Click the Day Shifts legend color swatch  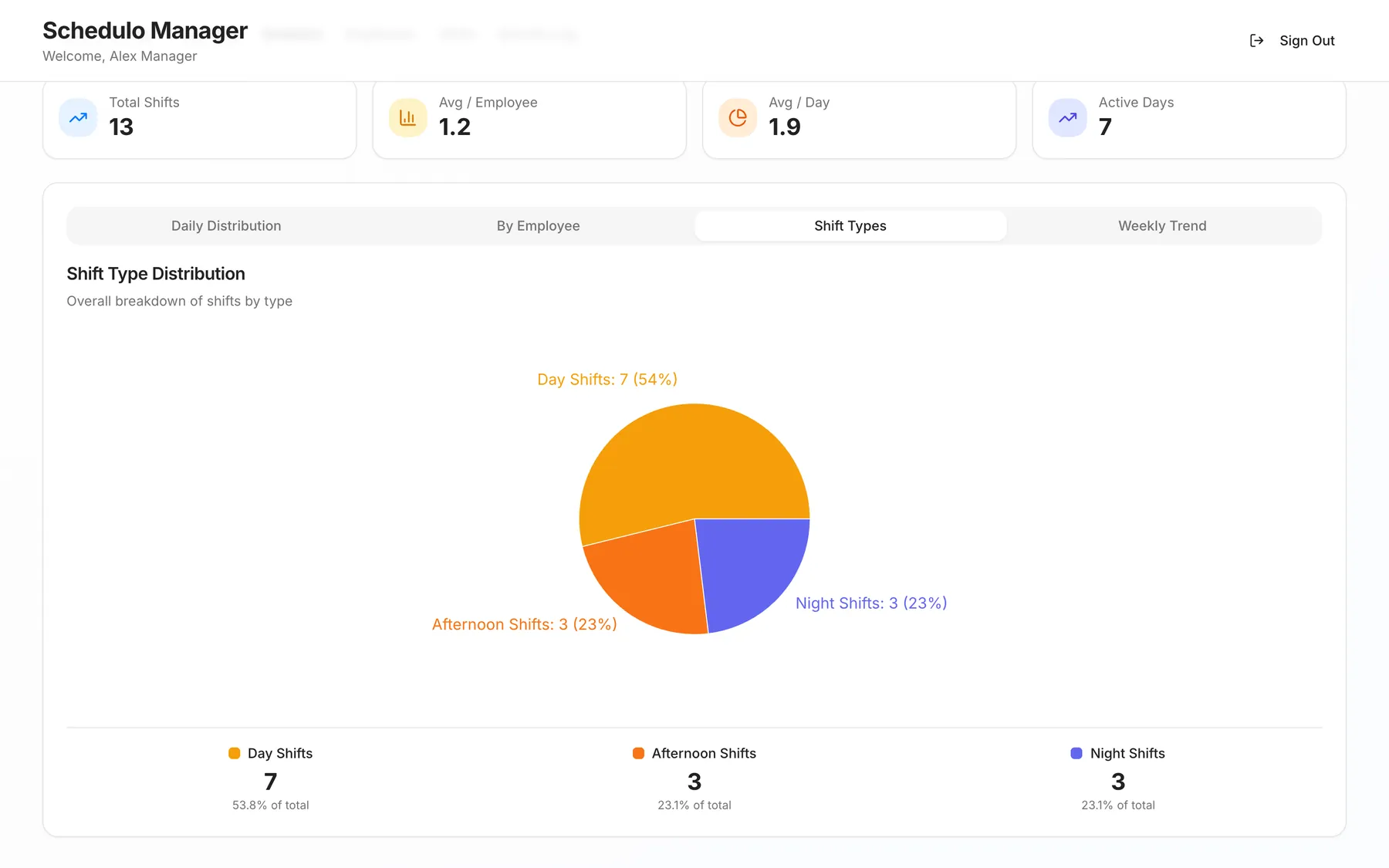coord(234,753)
